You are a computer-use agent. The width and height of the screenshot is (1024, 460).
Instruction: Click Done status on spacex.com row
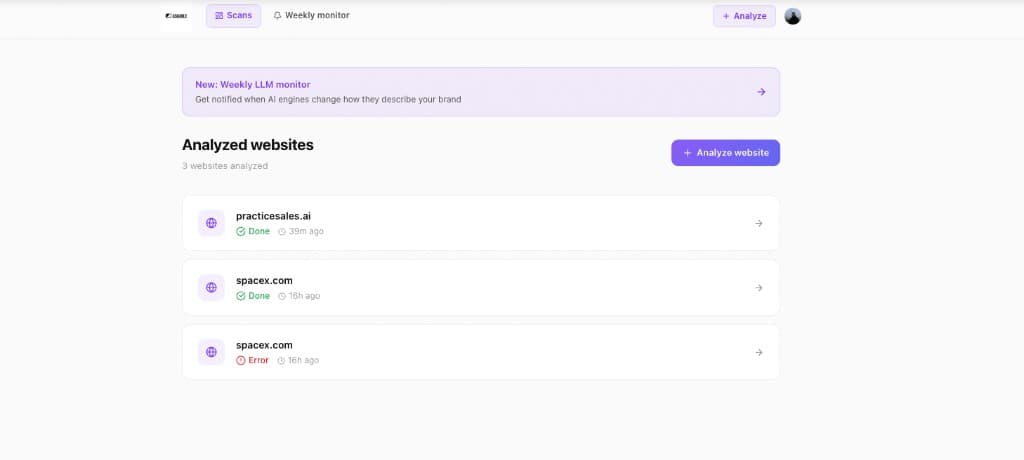[253, 296]
